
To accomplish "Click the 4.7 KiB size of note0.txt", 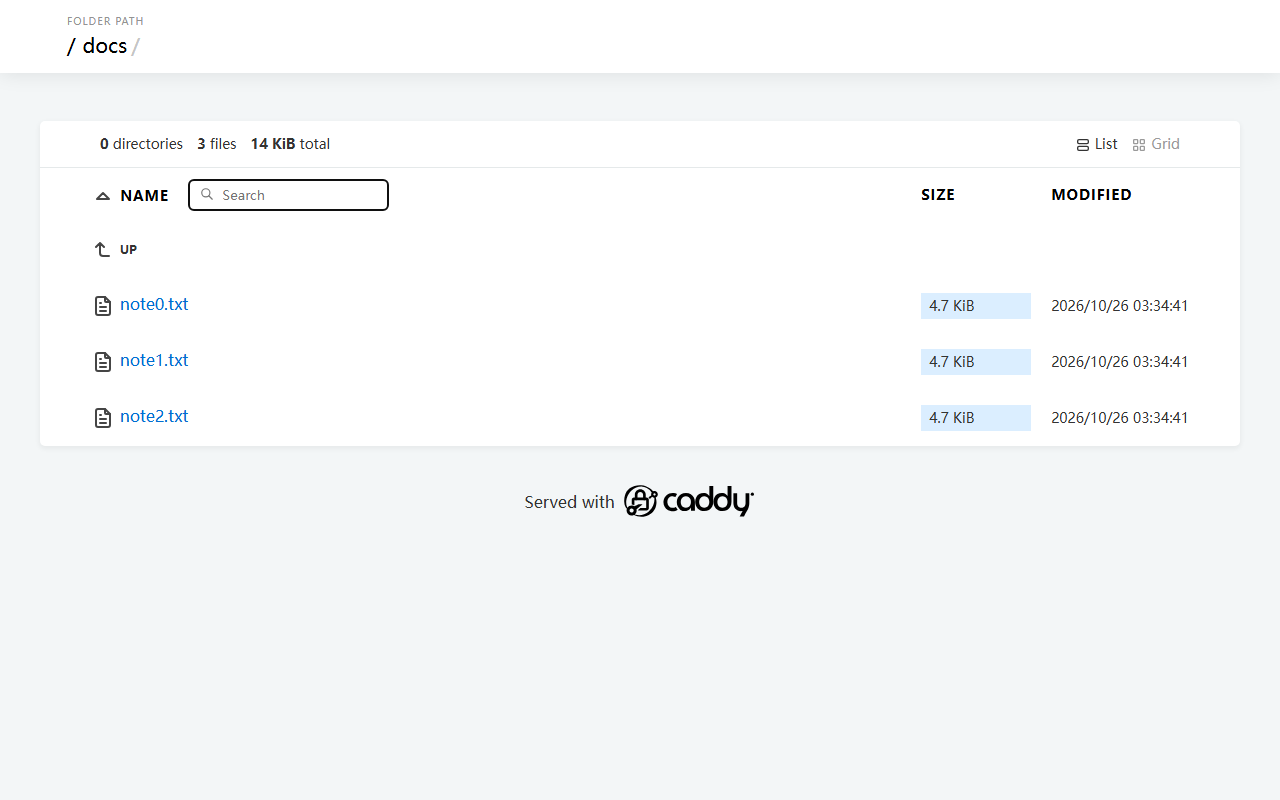I will click(976, 306).
